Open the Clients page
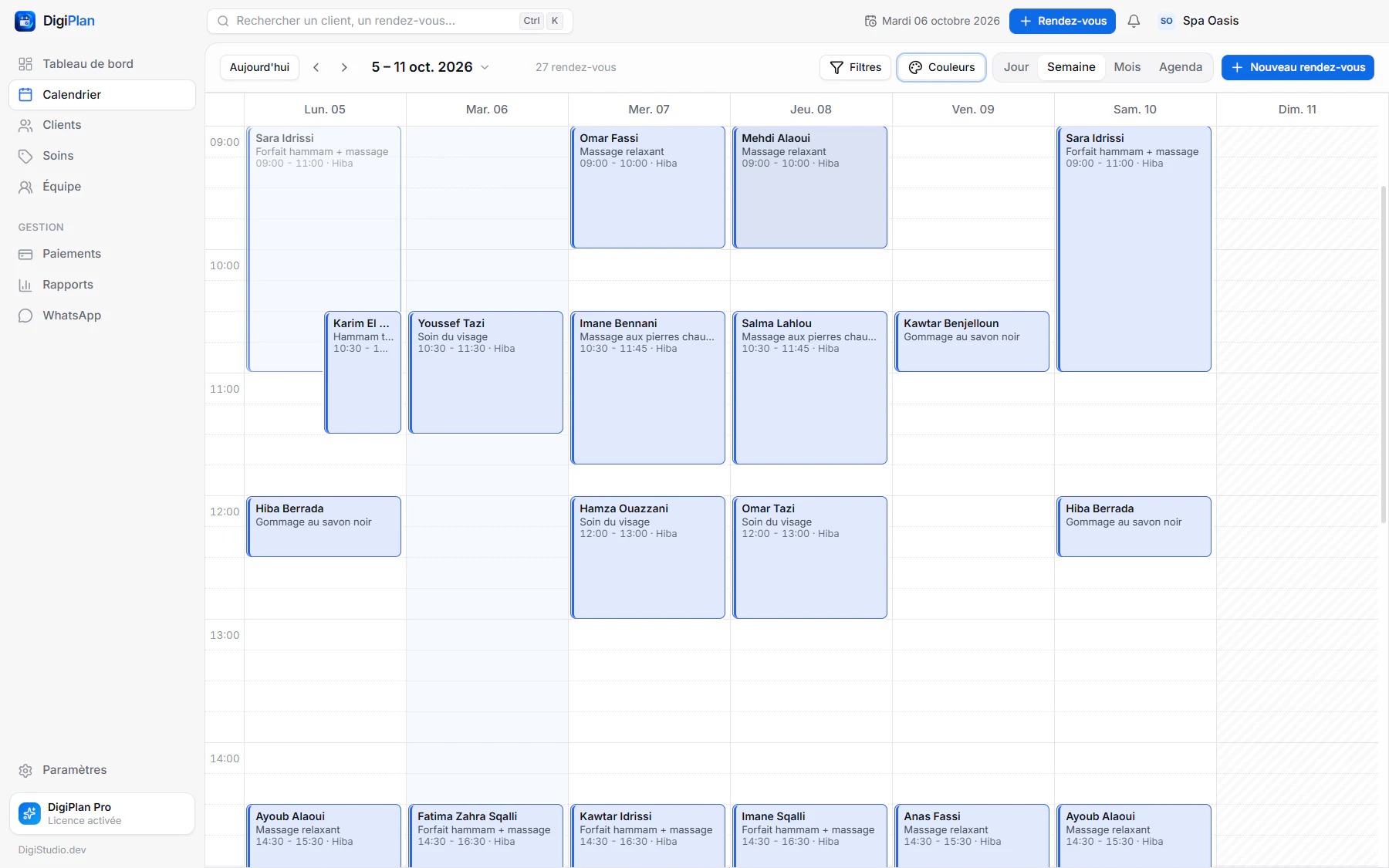The image size is (1389, 868). coord(102,125)
